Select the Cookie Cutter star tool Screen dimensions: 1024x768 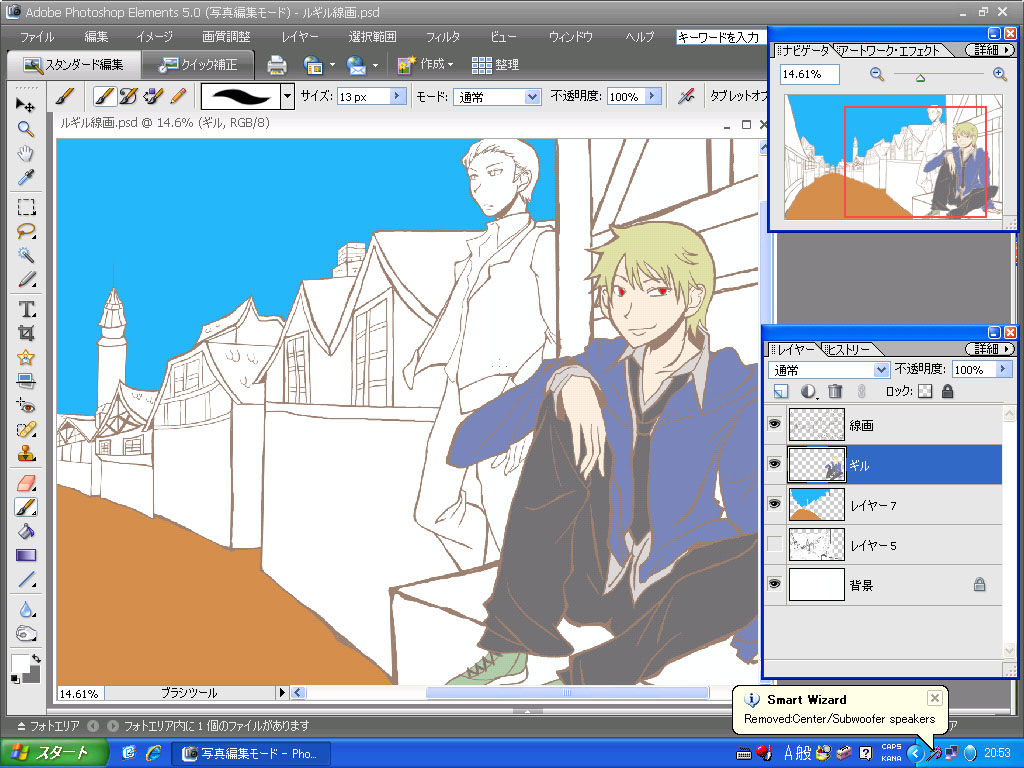(x=25, y=357)
